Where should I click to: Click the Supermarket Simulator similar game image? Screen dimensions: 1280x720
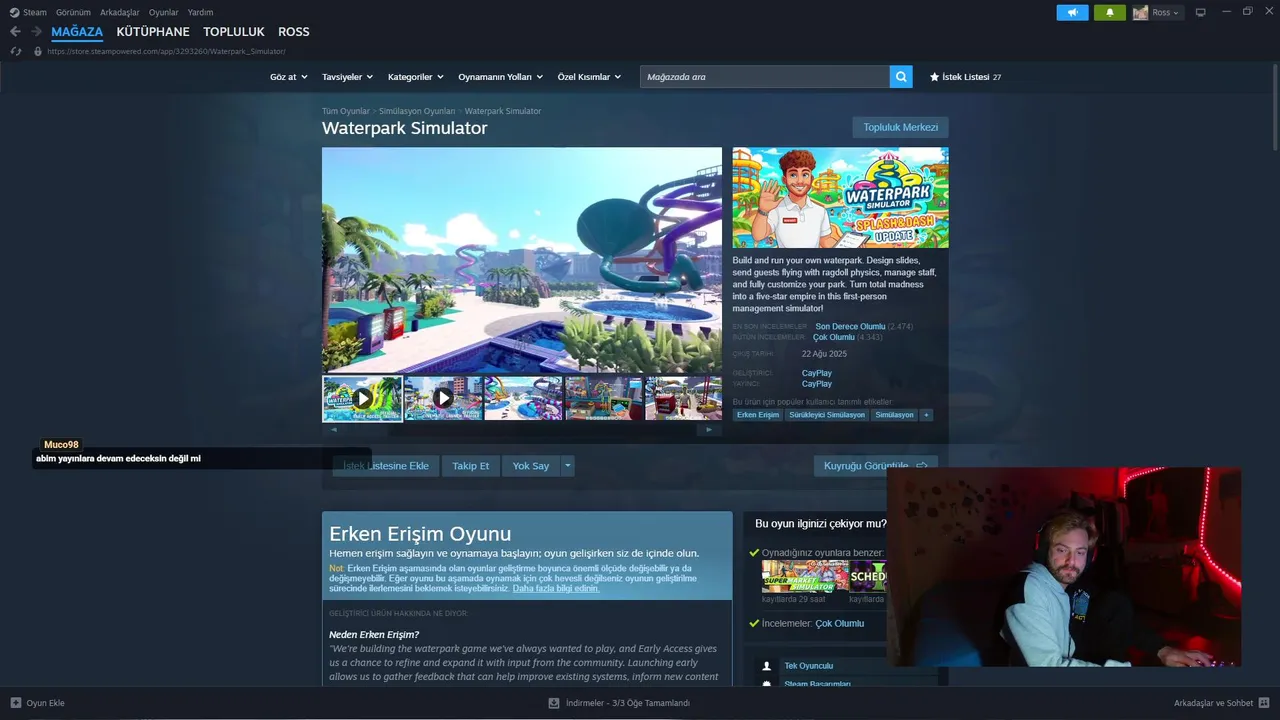(x=805, y=576)
